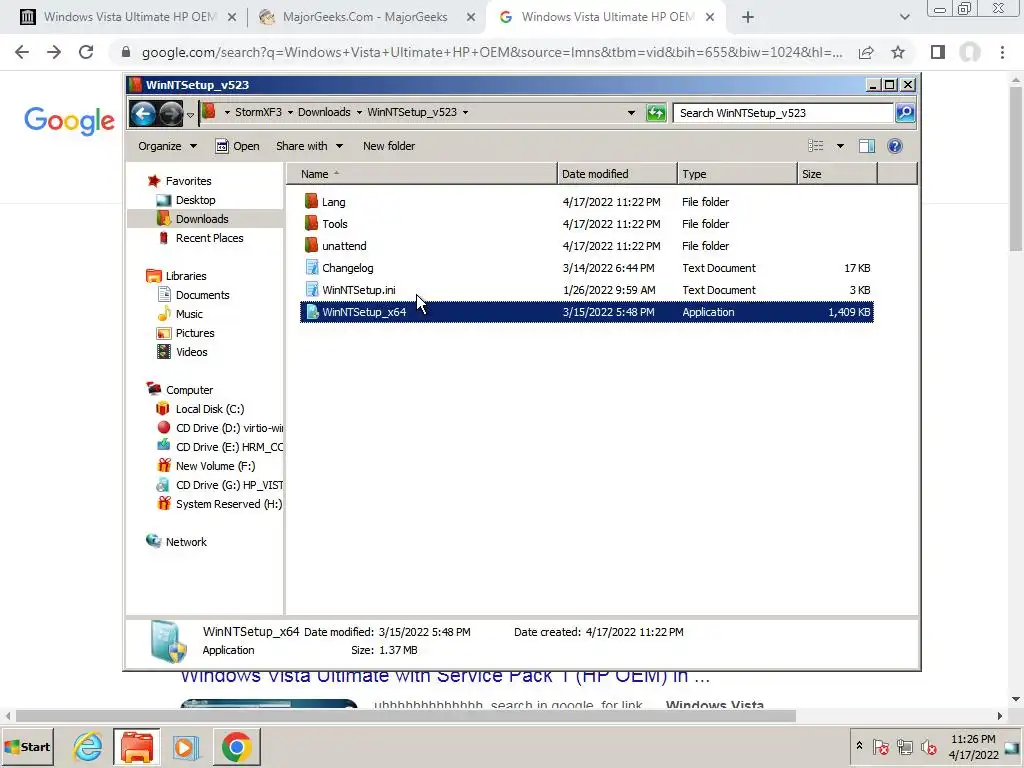Open CD Drive (G:) HP_VIST
The image size is (1024, 768).
220,485
